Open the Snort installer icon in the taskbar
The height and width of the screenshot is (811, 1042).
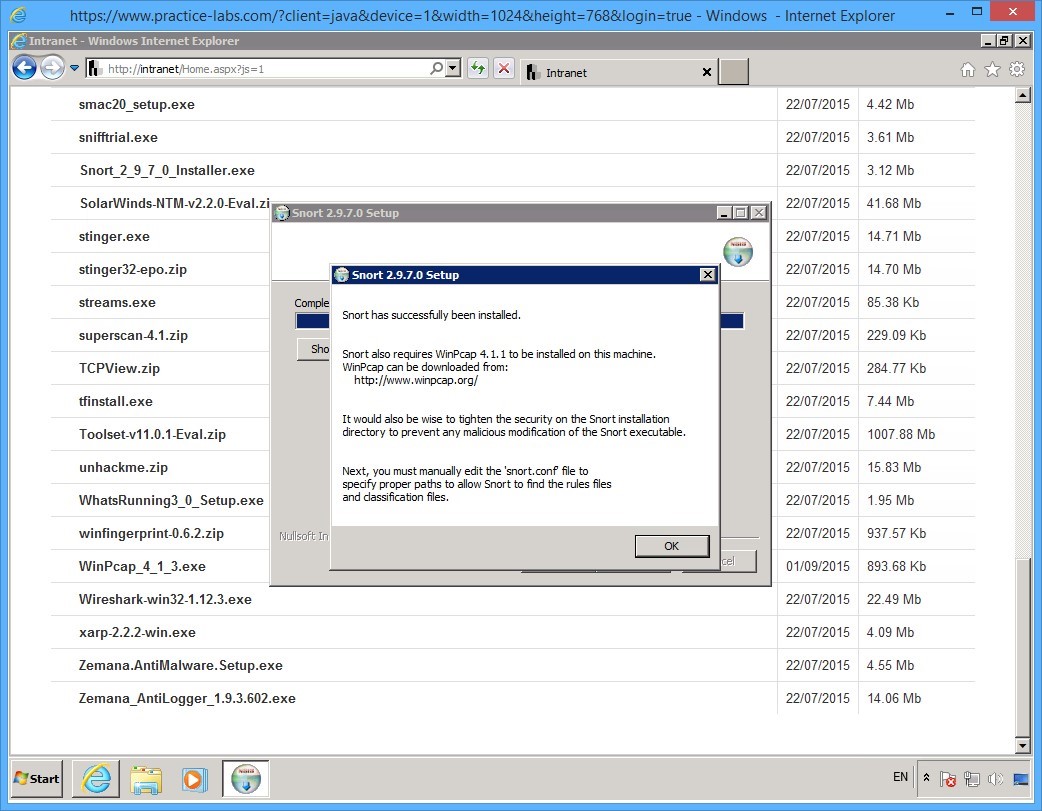(244, 779)
